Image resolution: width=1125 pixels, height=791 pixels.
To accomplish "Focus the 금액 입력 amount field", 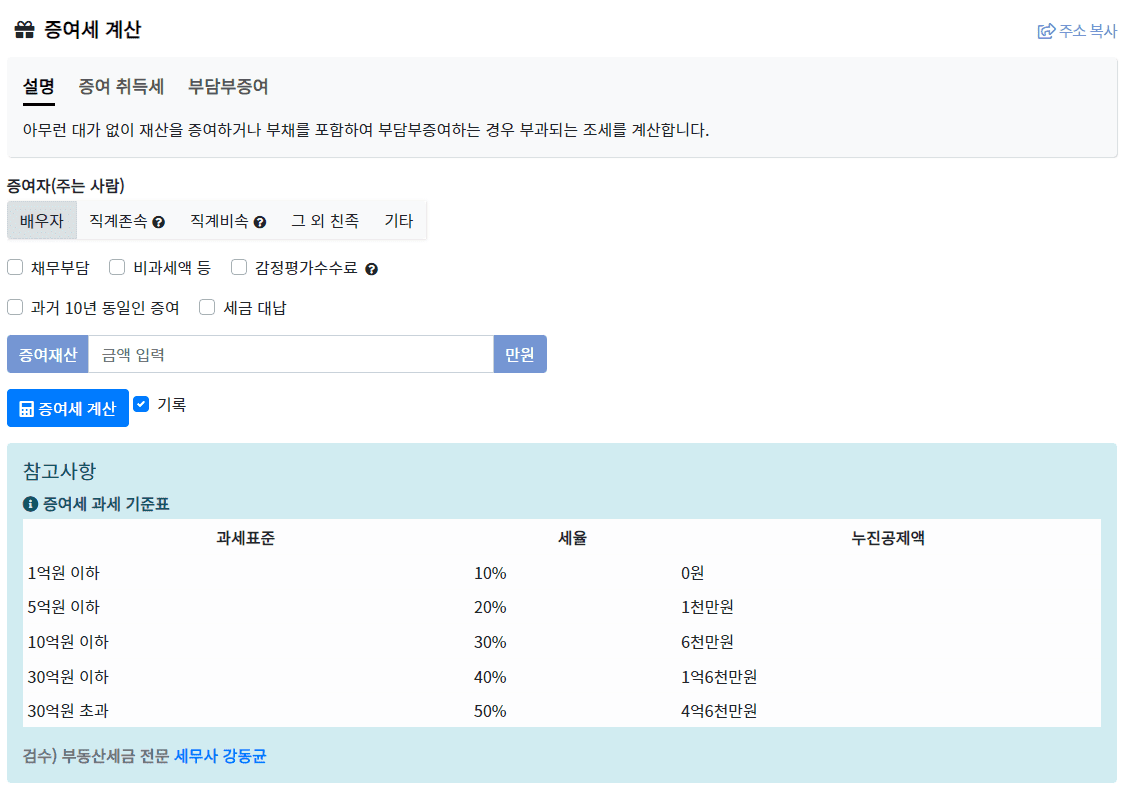I will pos(291,354).
